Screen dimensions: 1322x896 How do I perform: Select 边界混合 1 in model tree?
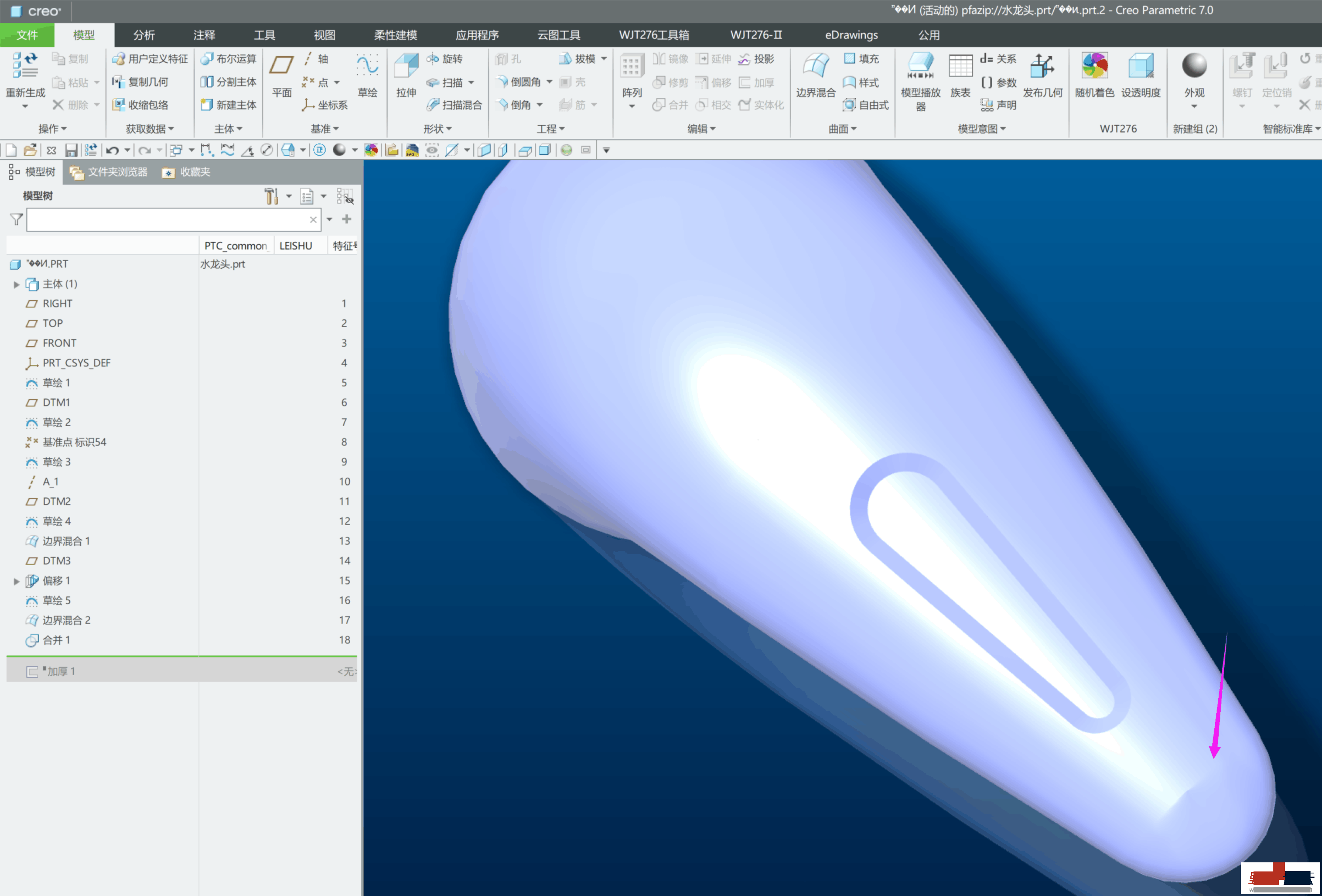coord(66,541)
